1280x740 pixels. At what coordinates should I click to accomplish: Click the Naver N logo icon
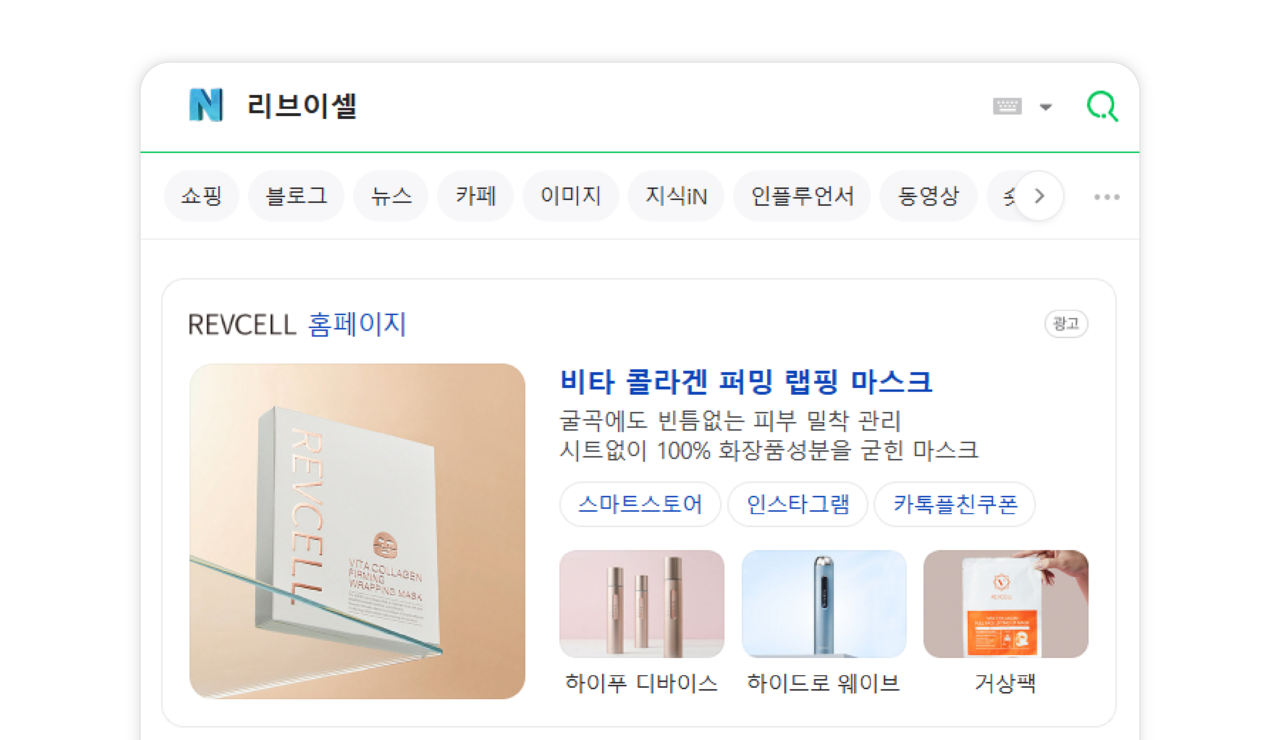[x=206, y=105]
